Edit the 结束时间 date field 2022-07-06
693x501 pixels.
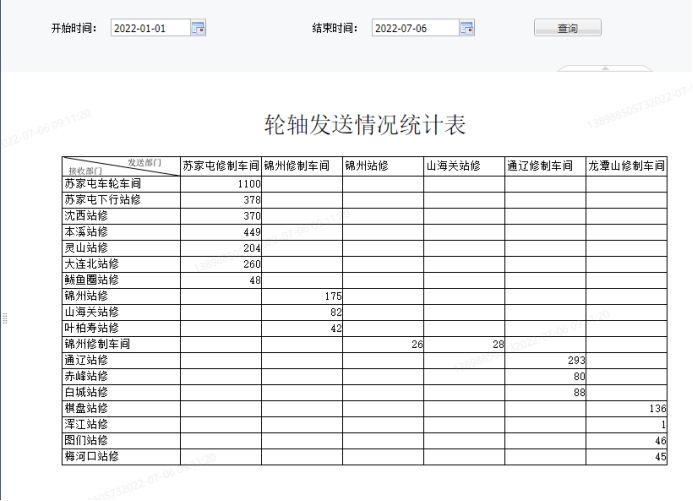click(415, 28)
